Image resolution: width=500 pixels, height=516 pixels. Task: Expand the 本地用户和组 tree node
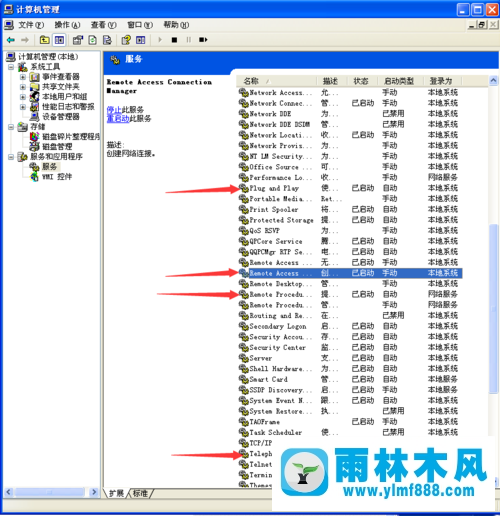coord(23,97)
